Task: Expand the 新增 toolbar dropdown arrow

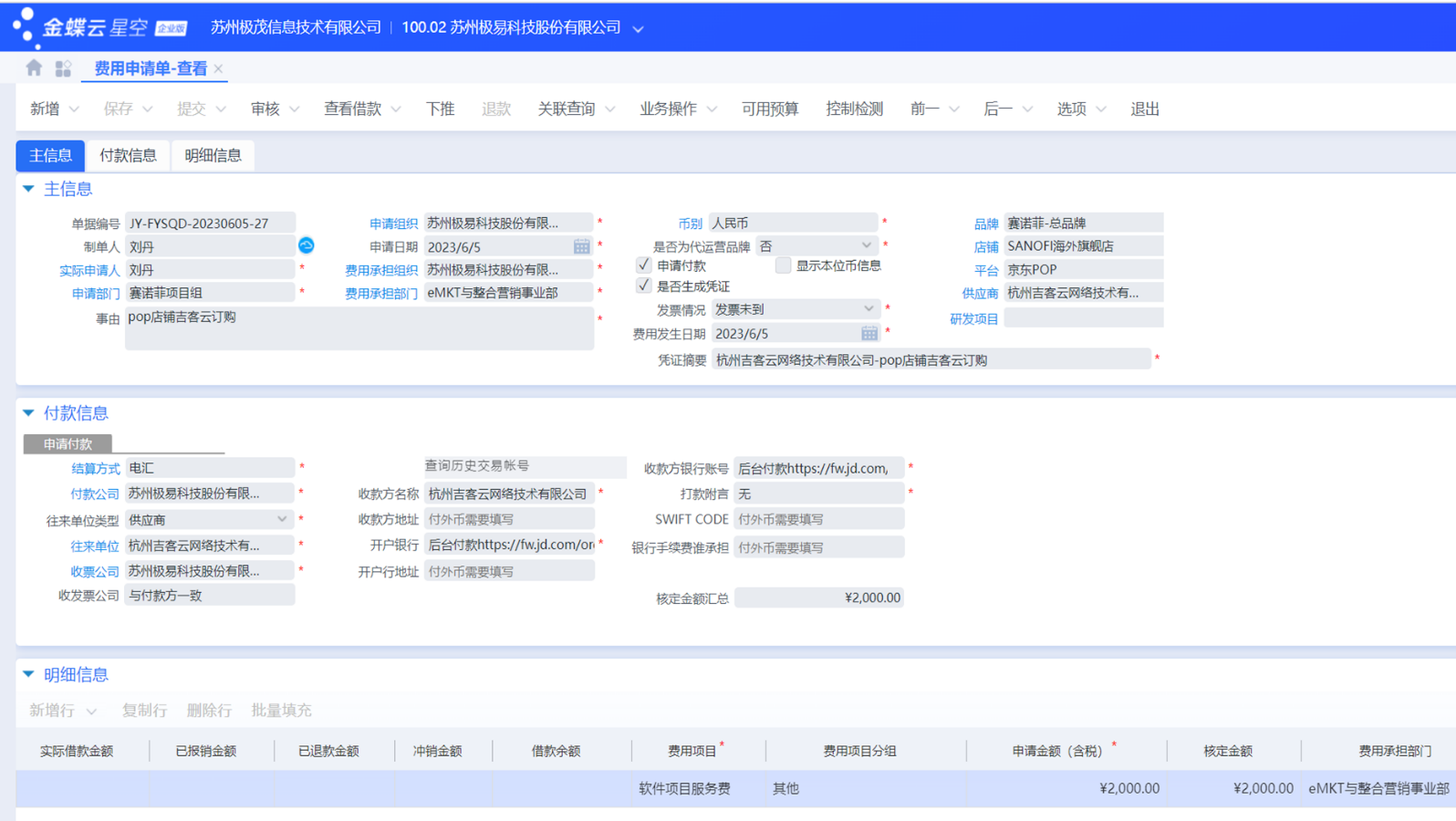Action: [x=75, y=109]
